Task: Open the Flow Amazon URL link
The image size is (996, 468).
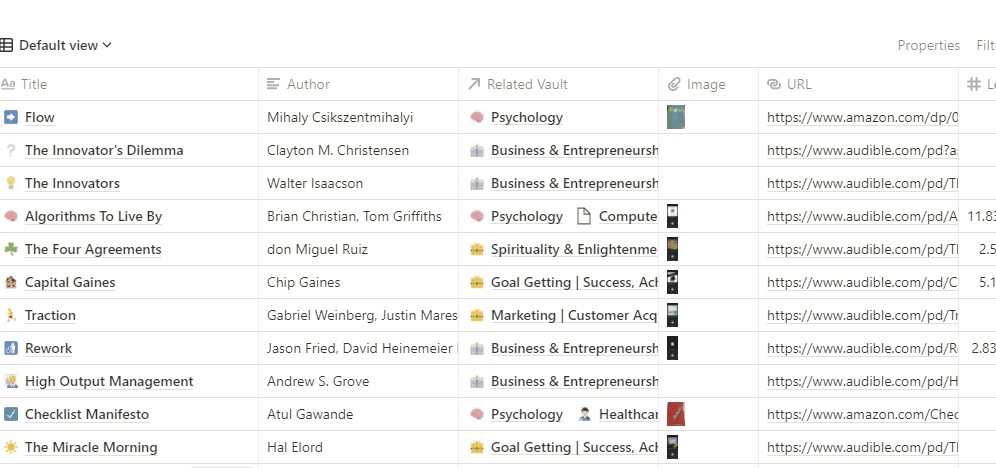Action: coord(862,117)
